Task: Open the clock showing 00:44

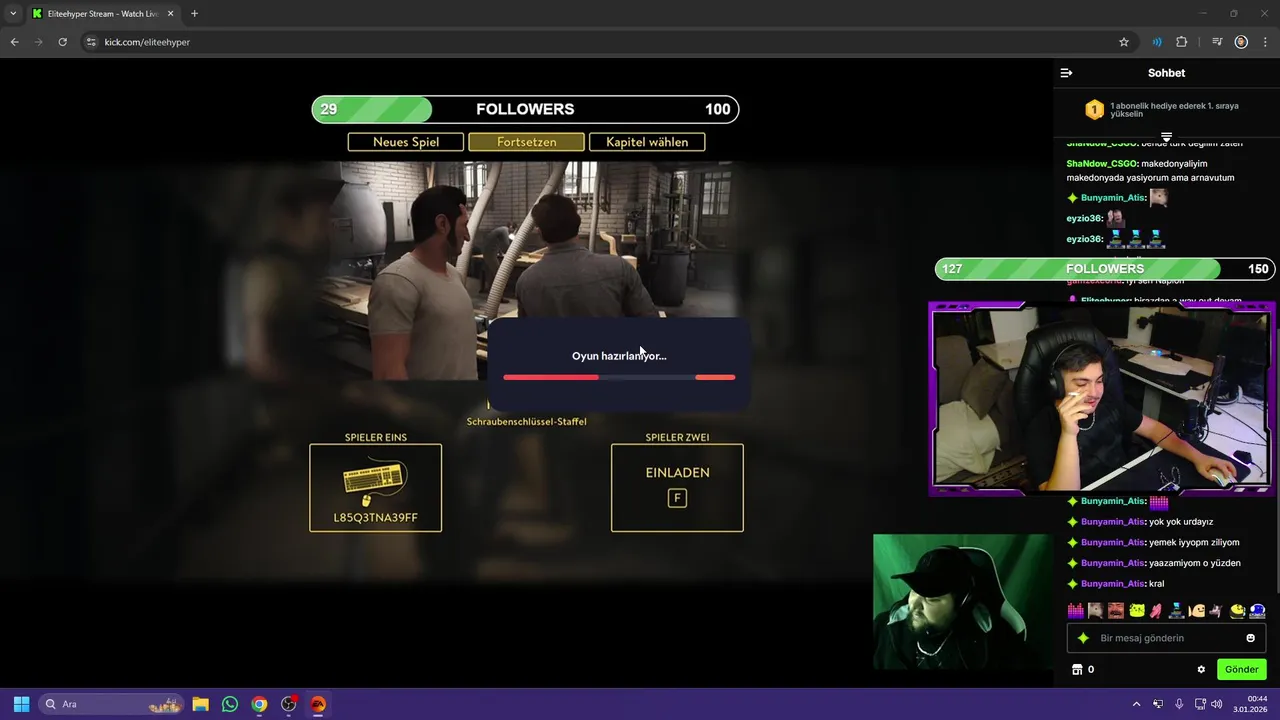Action: coord(1250,704)
